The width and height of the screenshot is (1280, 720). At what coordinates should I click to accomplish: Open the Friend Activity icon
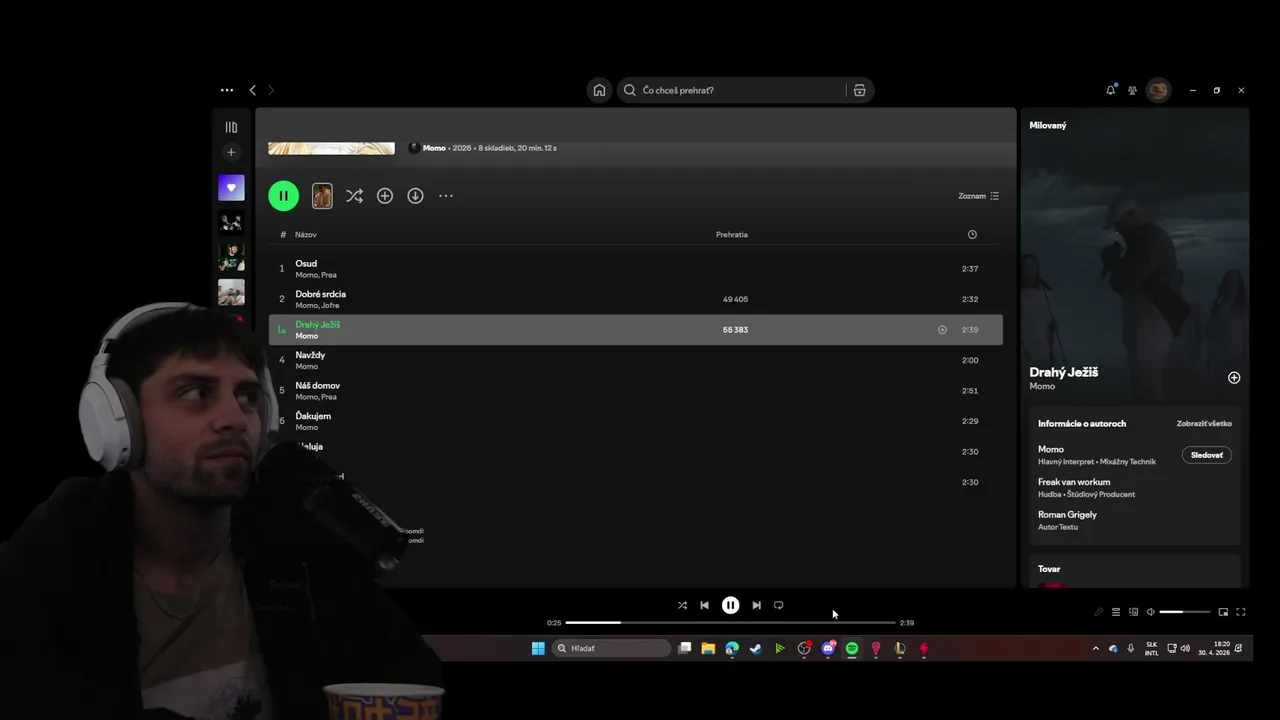pyautogui.click(x=1132, y=90)
